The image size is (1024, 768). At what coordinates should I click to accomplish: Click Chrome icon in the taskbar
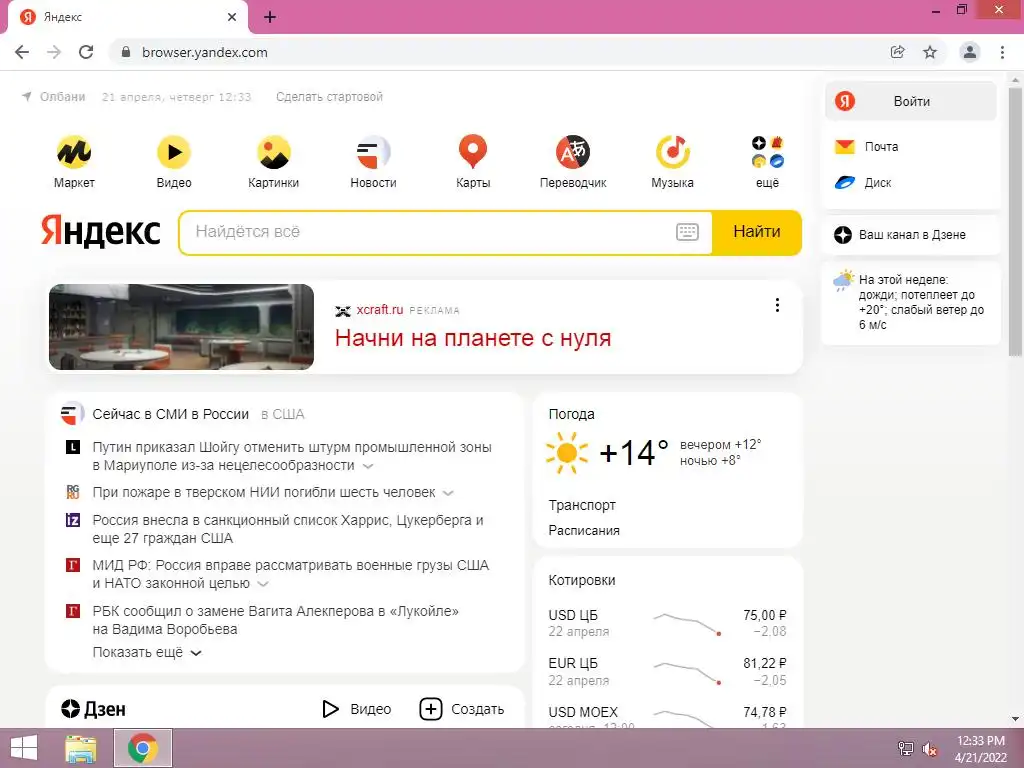tap(142, 748)
